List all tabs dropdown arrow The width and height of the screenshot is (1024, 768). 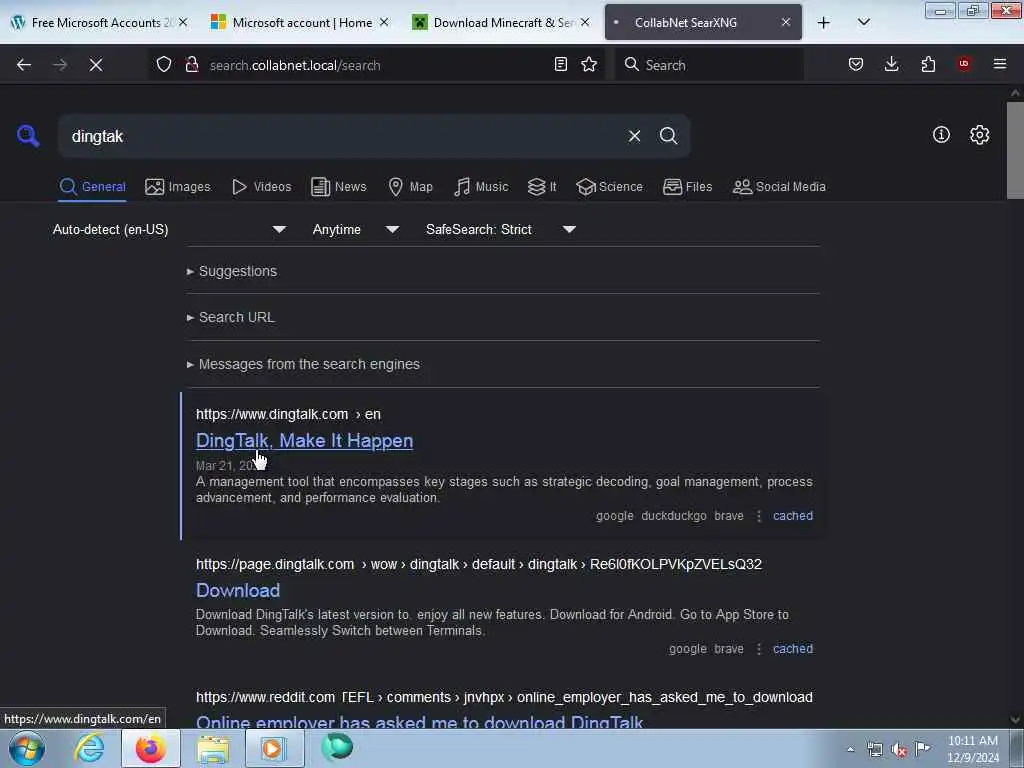click(864, 22)
